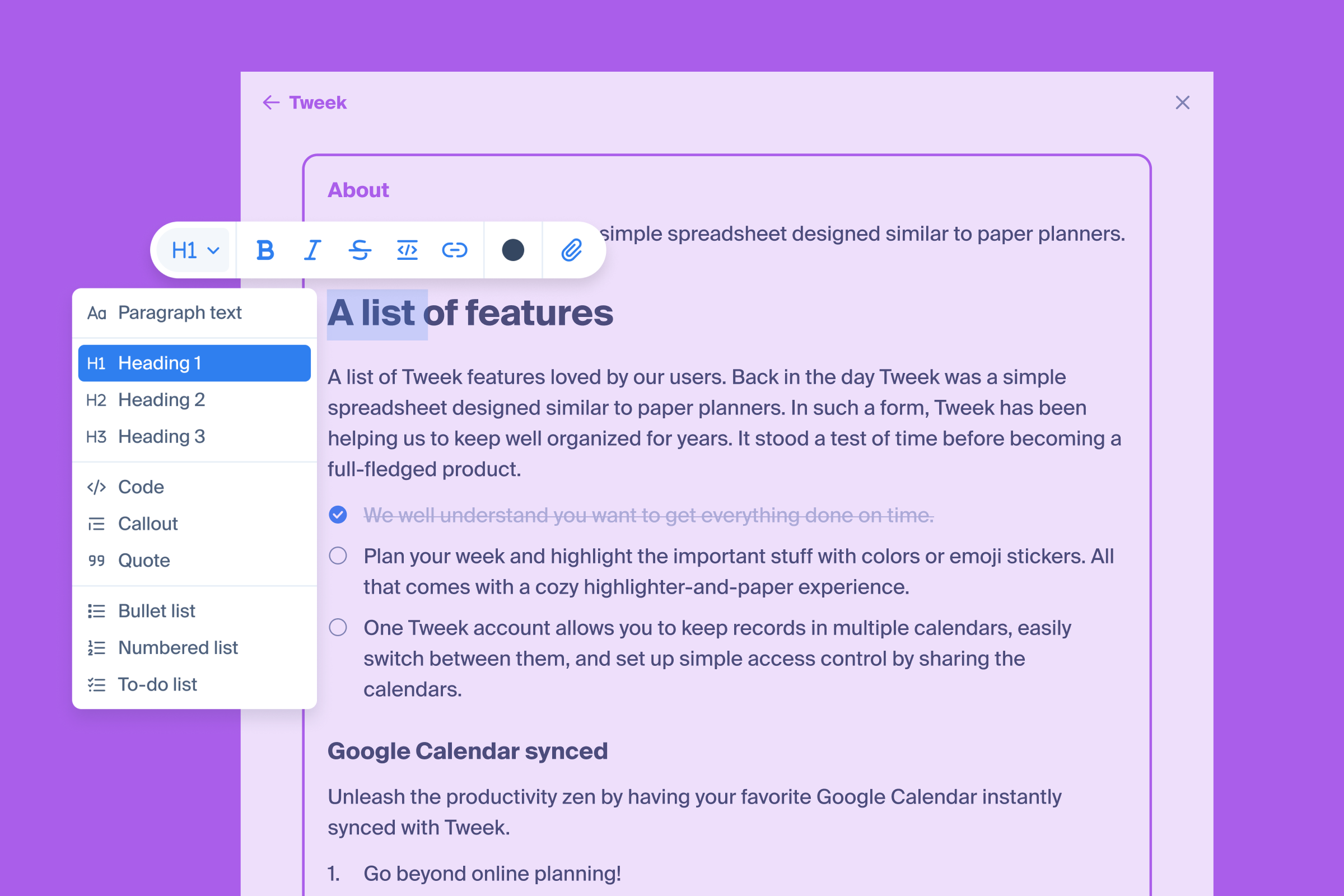The height and width of the screenshot is (896, 1344).
Task: Check off the 'Plan your week' to-do item
Action: [x=338, y=556]
